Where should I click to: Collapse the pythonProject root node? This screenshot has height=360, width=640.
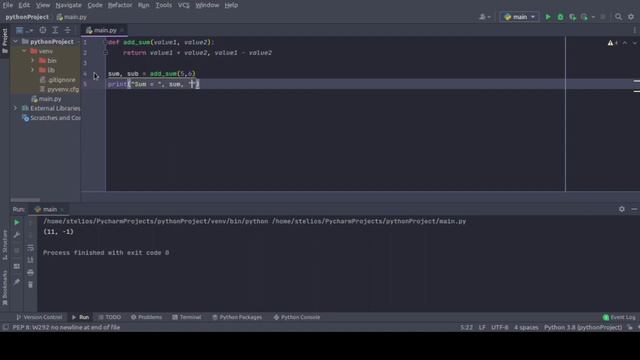[x=16, y=42]
